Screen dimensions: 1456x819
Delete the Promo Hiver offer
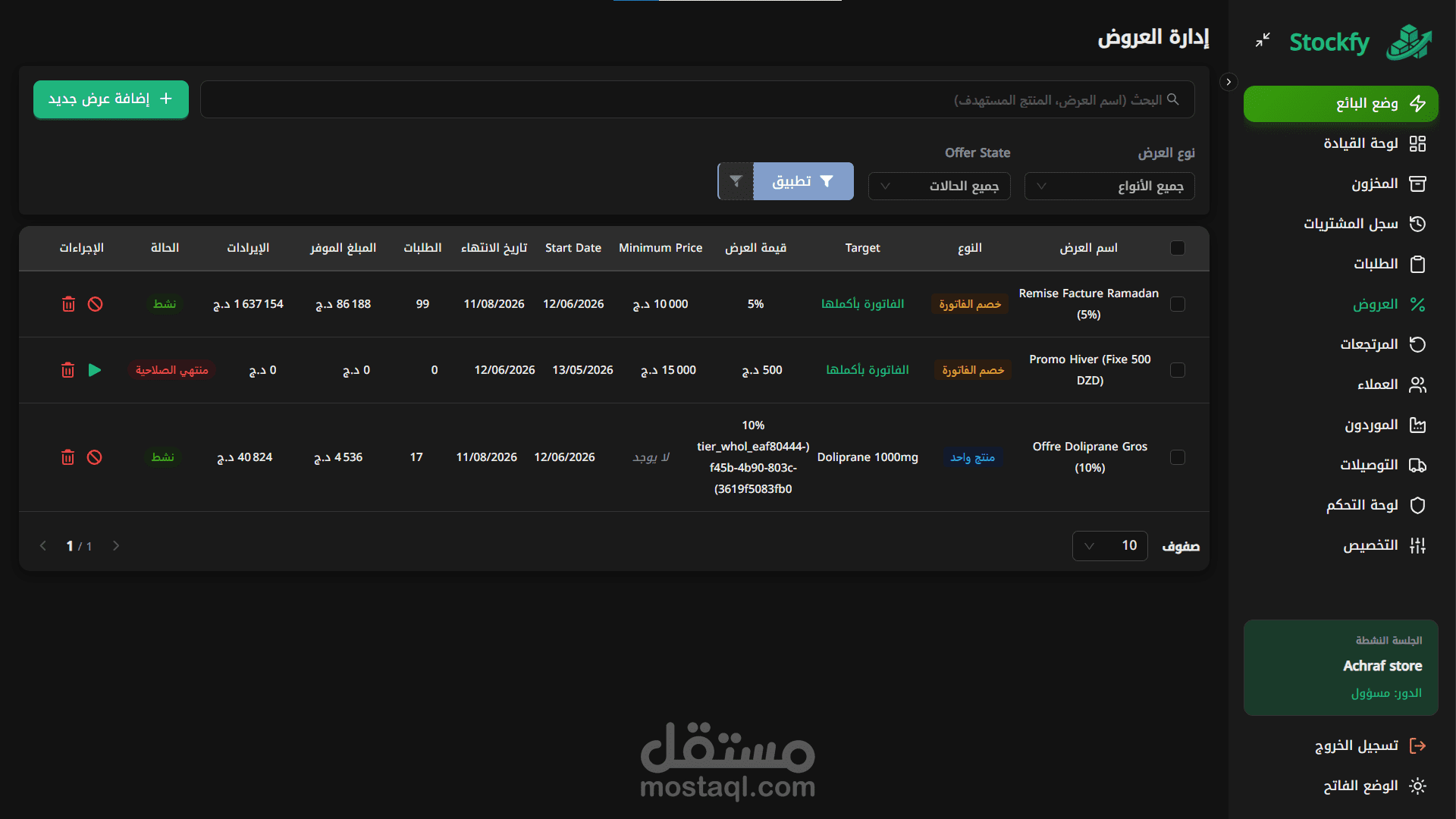pyautogui.click(x=68, y=370)
